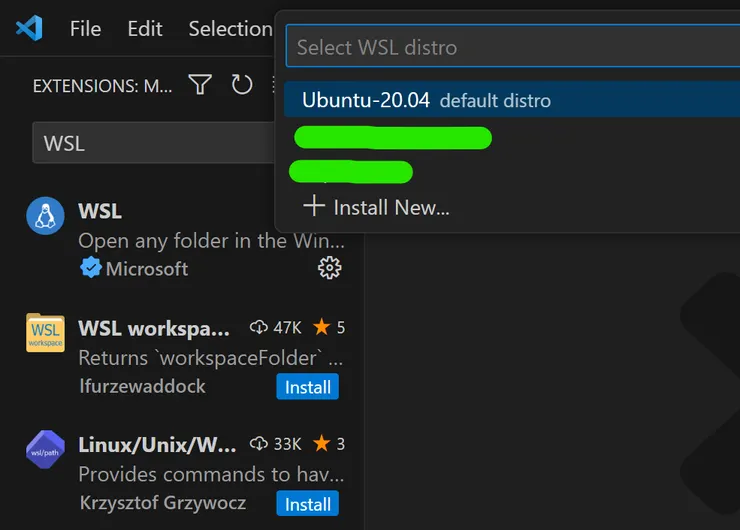Click the plus icon beside Install New
Screen dimensions: 740x530
pos(314,206)
